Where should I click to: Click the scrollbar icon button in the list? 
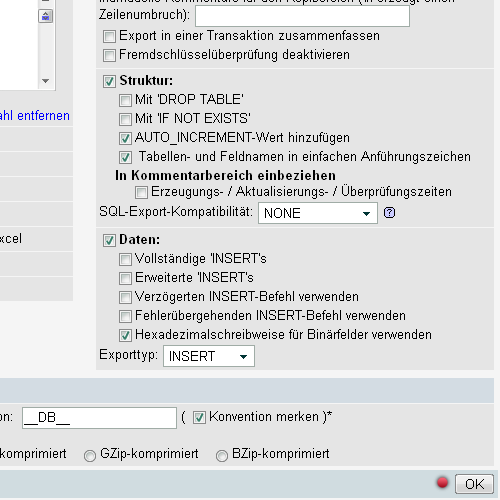point(46,16)
